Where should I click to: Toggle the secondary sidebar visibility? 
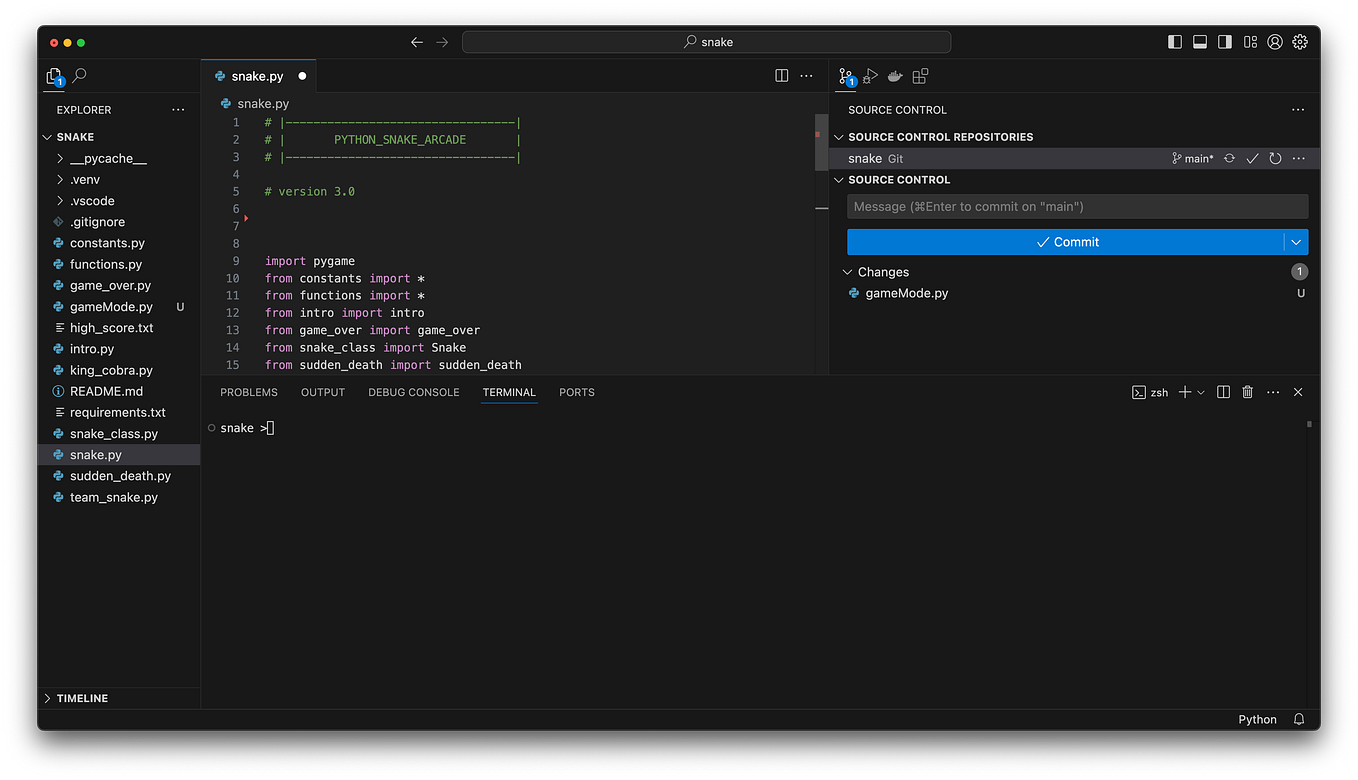(x=1224, y=41)
